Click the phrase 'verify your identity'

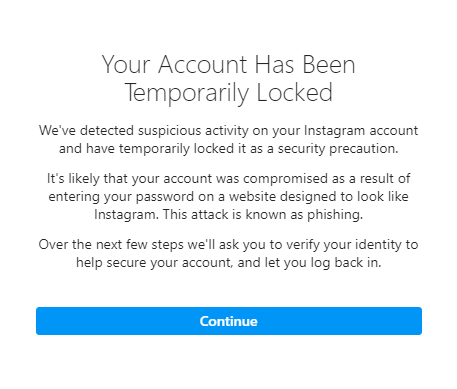click(344, 245)
